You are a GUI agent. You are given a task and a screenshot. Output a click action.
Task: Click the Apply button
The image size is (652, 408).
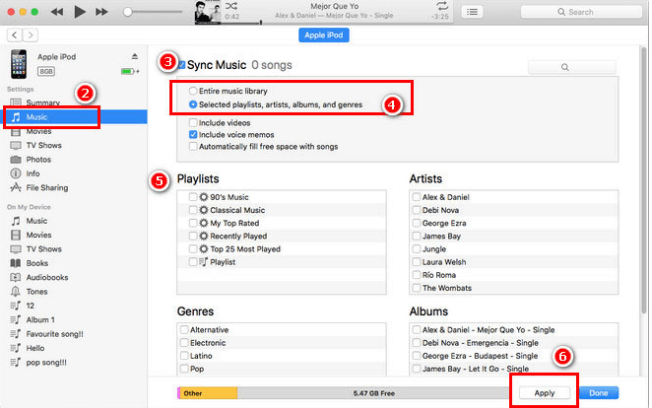point(544,393)
